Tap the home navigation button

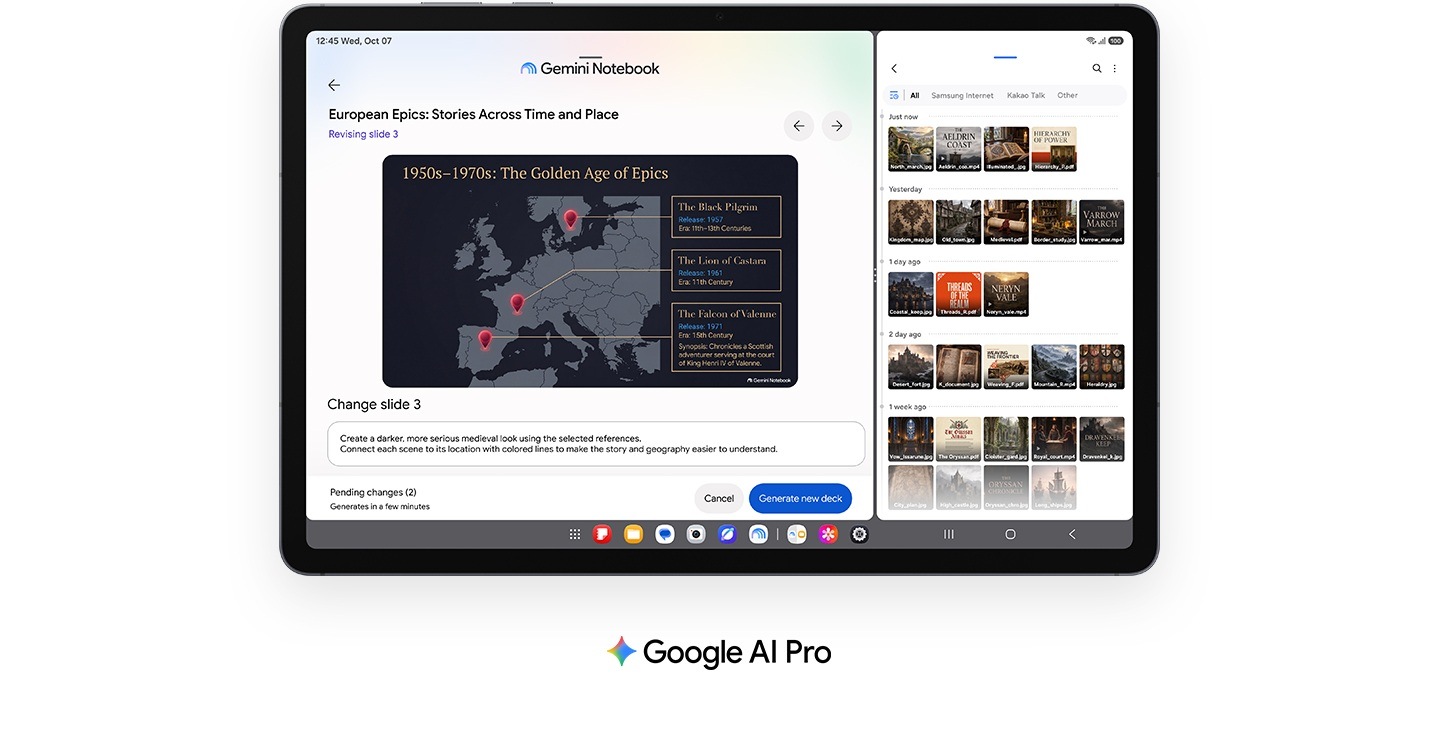(x=1010, y=535)
